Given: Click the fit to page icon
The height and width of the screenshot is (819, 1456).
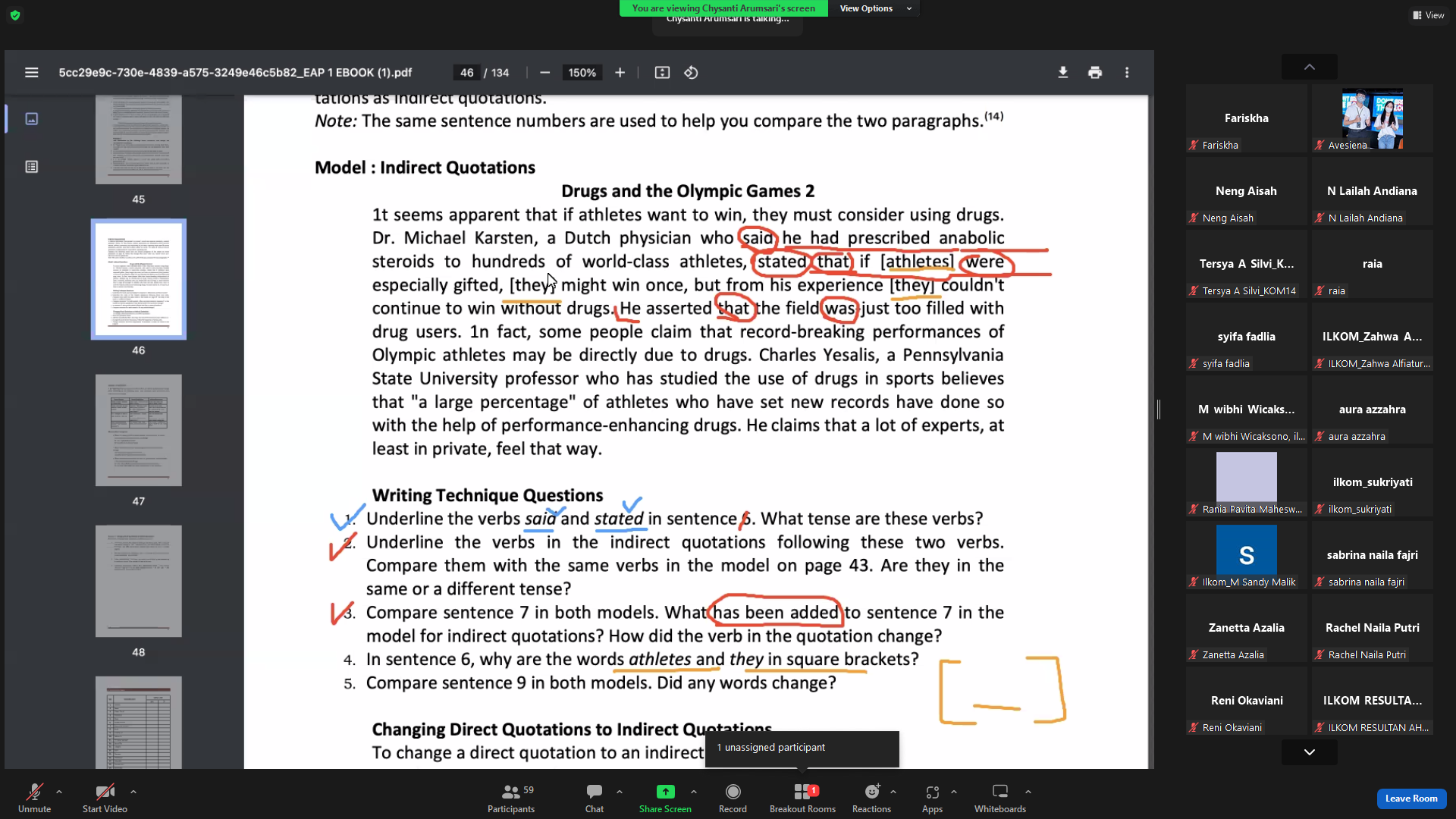Looking at the screenshot, I should 662,73.
